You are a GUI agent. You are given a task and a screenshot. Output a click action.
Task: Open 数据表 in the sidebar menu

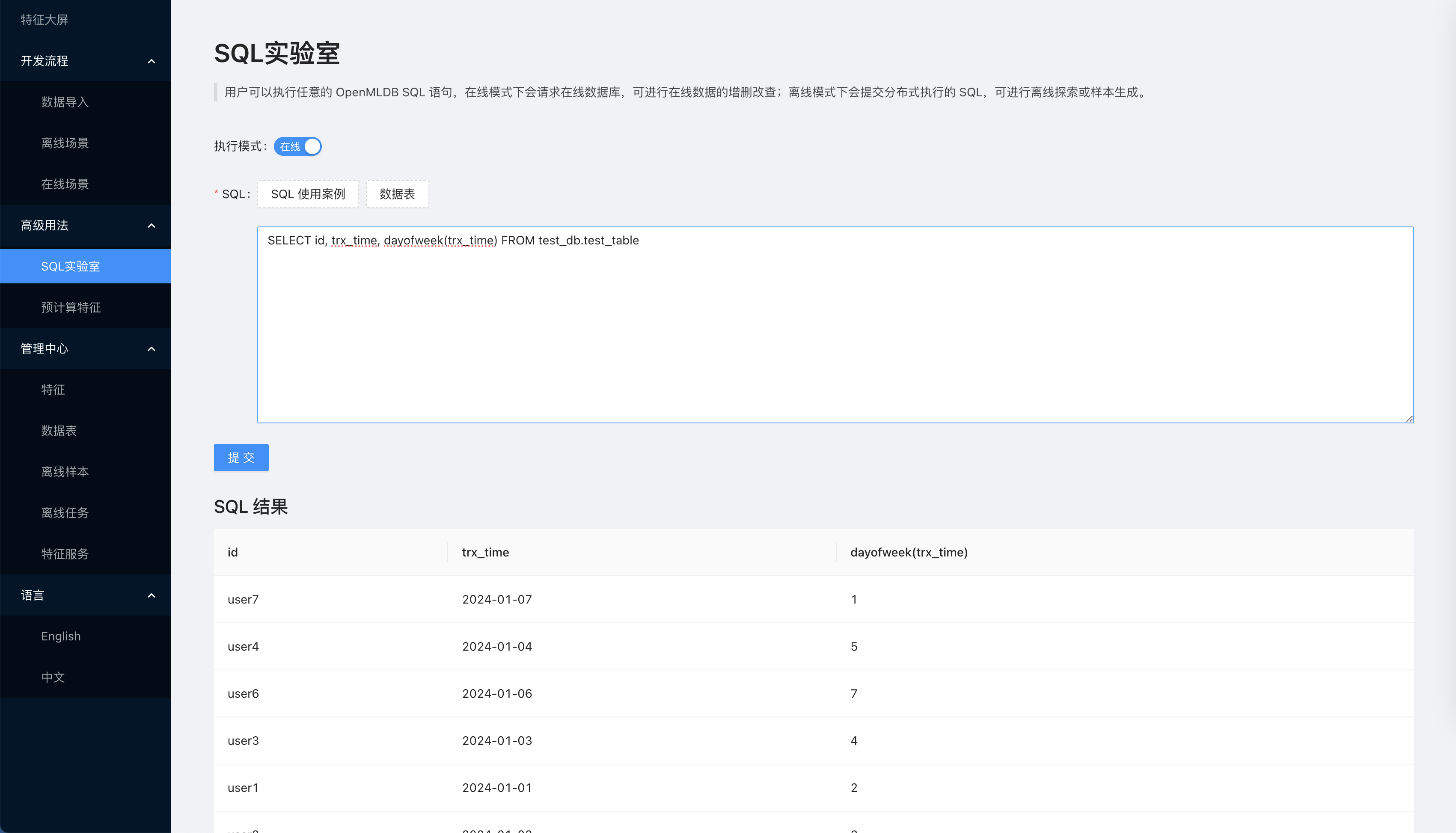(x=86, y=431)
